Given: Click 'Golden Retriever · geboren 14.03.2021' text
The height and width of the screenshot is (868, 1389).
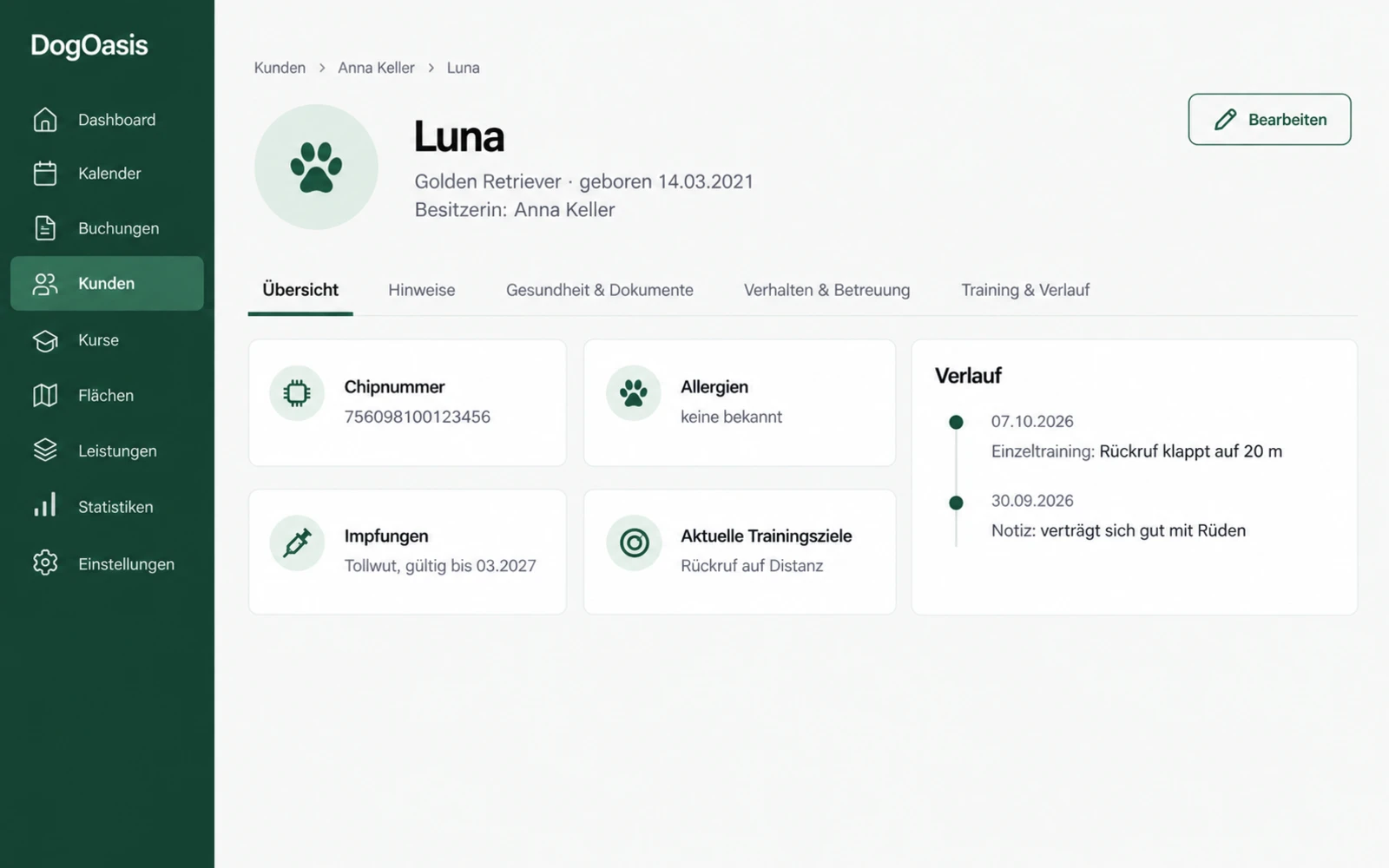Looking at the screenshot, I should (584, 181).
